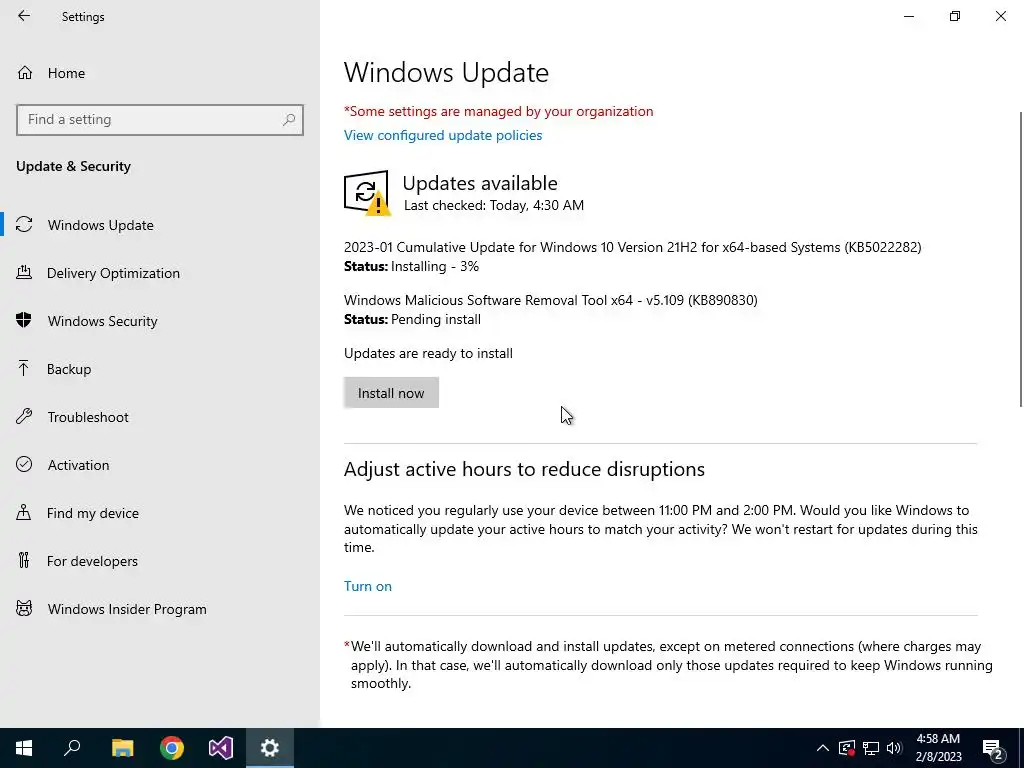Screen dimensions: 1024x768
Task: Open the Windows Start menu
Action: 24,748
